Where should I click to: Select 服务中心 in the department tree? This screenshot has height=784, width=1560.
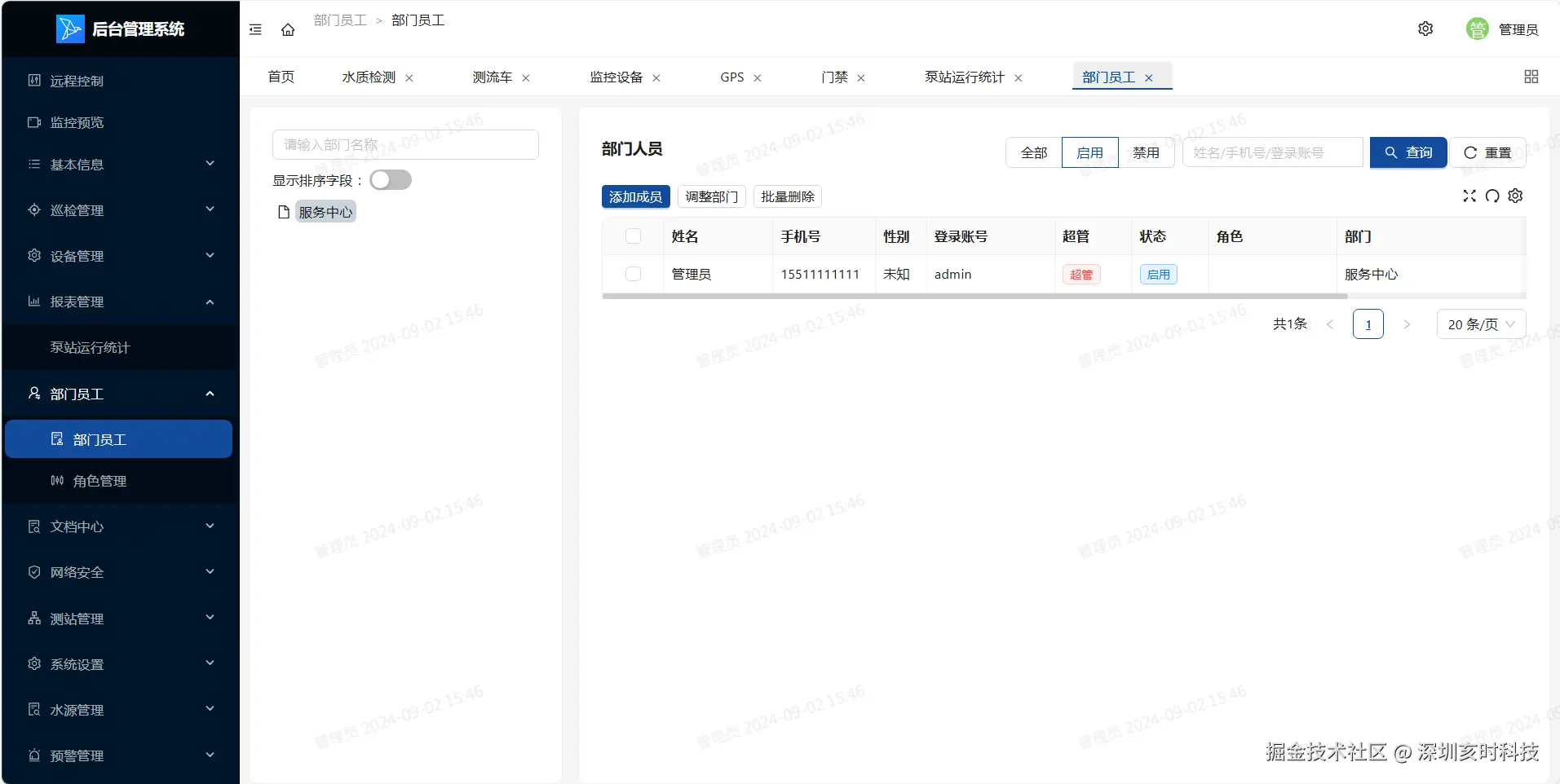(x=325, y=212)
